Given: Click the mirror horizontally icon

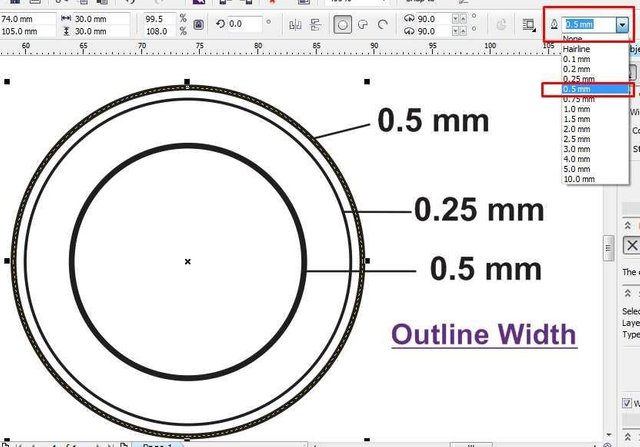Looking at the screenshot, I should tap(295, 25).
